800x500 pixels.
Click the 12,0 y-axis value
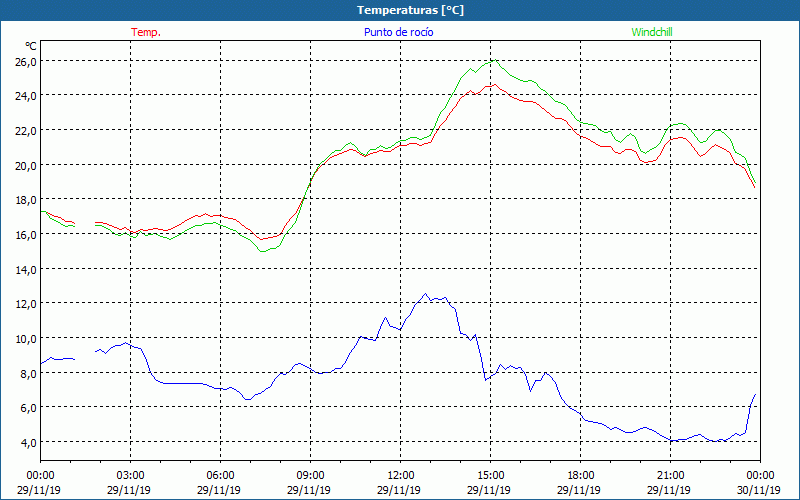click(x=27, y=304)
